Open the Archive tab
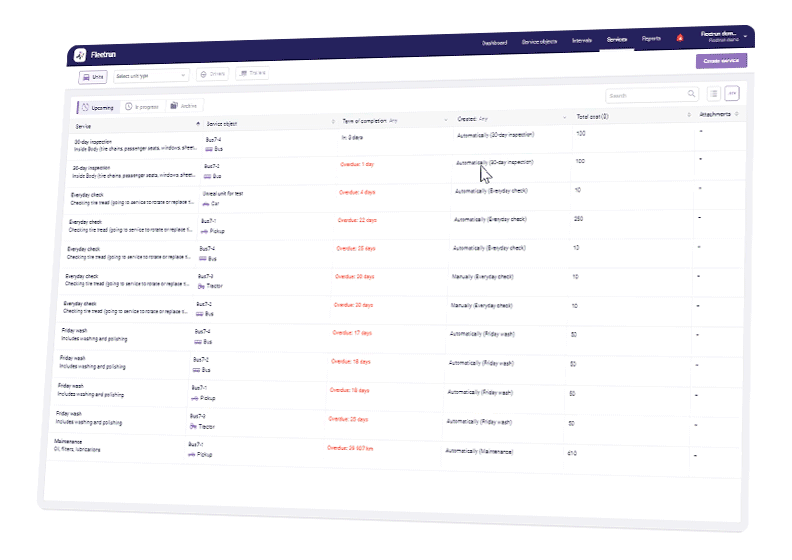792x560 pixels. 184,105
